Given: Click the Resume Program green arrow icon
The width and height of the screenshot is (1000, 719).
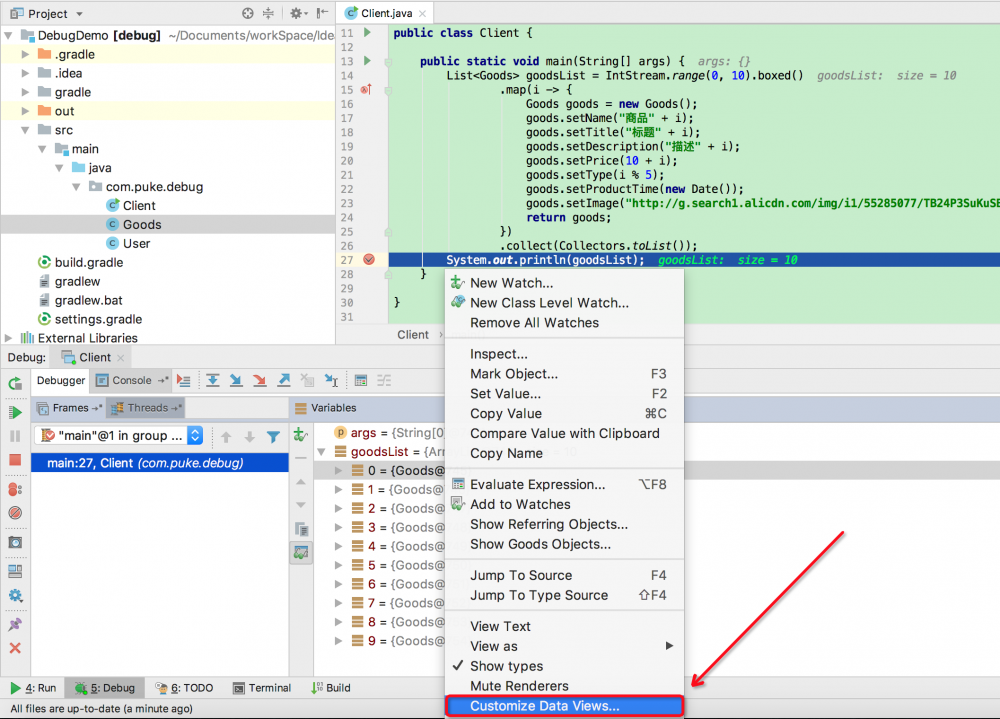Looking at the screenshot, I should tap(13, 413).
